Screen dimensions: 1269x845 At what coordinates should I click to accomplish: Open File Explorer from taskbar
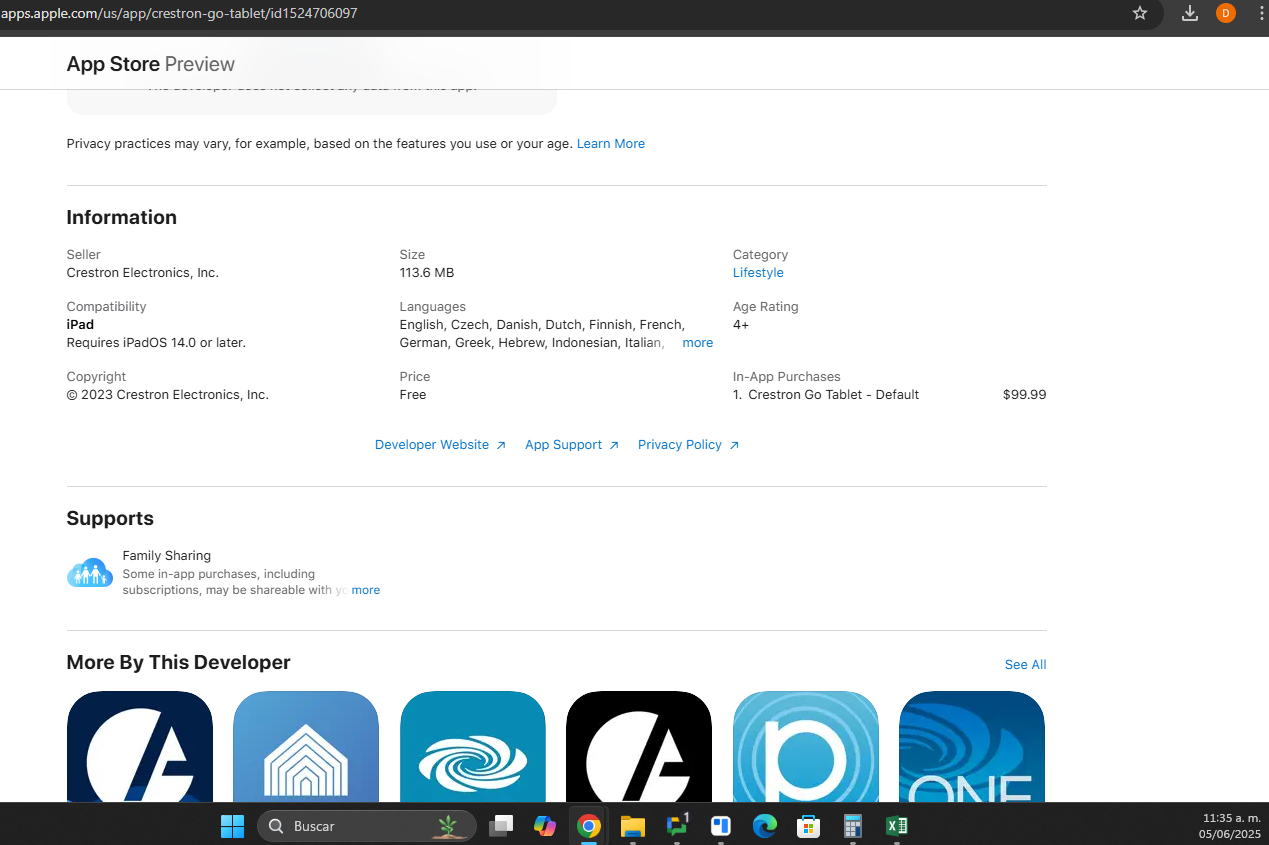(633, 826)
